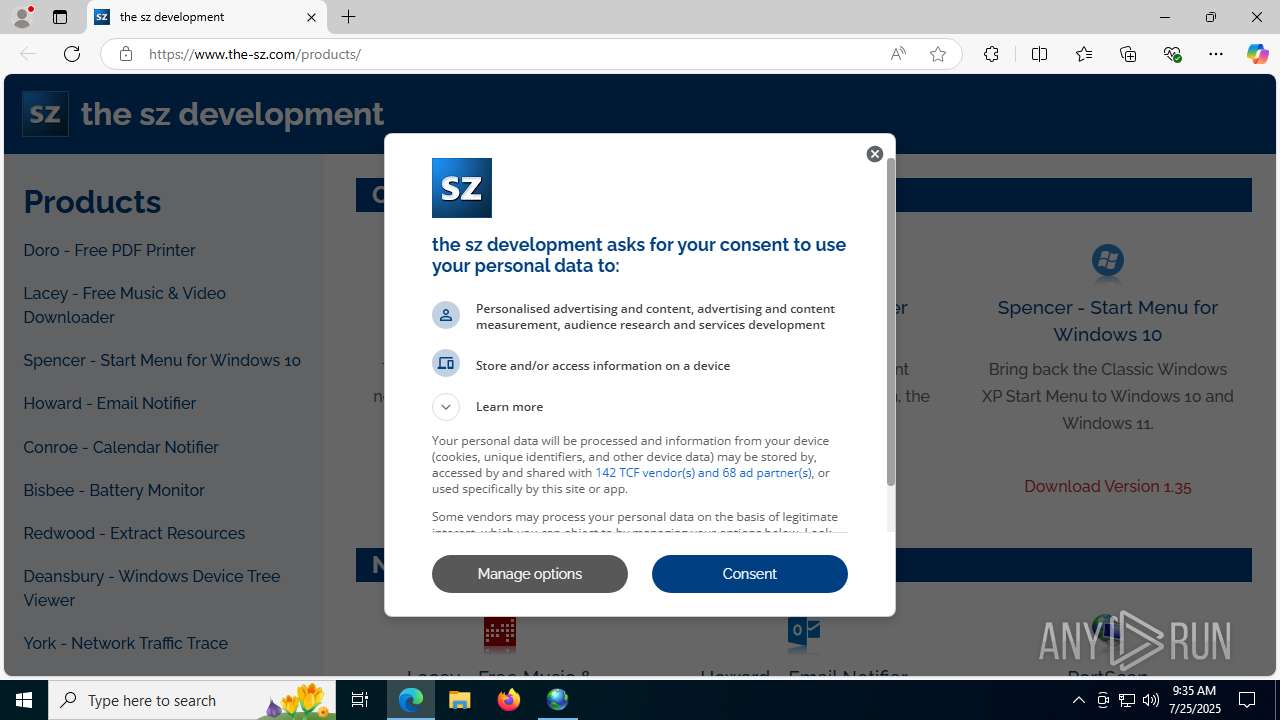Open Howard - Email Notifier sidebar link
The image size is (1280, 720).
(110, 403)
